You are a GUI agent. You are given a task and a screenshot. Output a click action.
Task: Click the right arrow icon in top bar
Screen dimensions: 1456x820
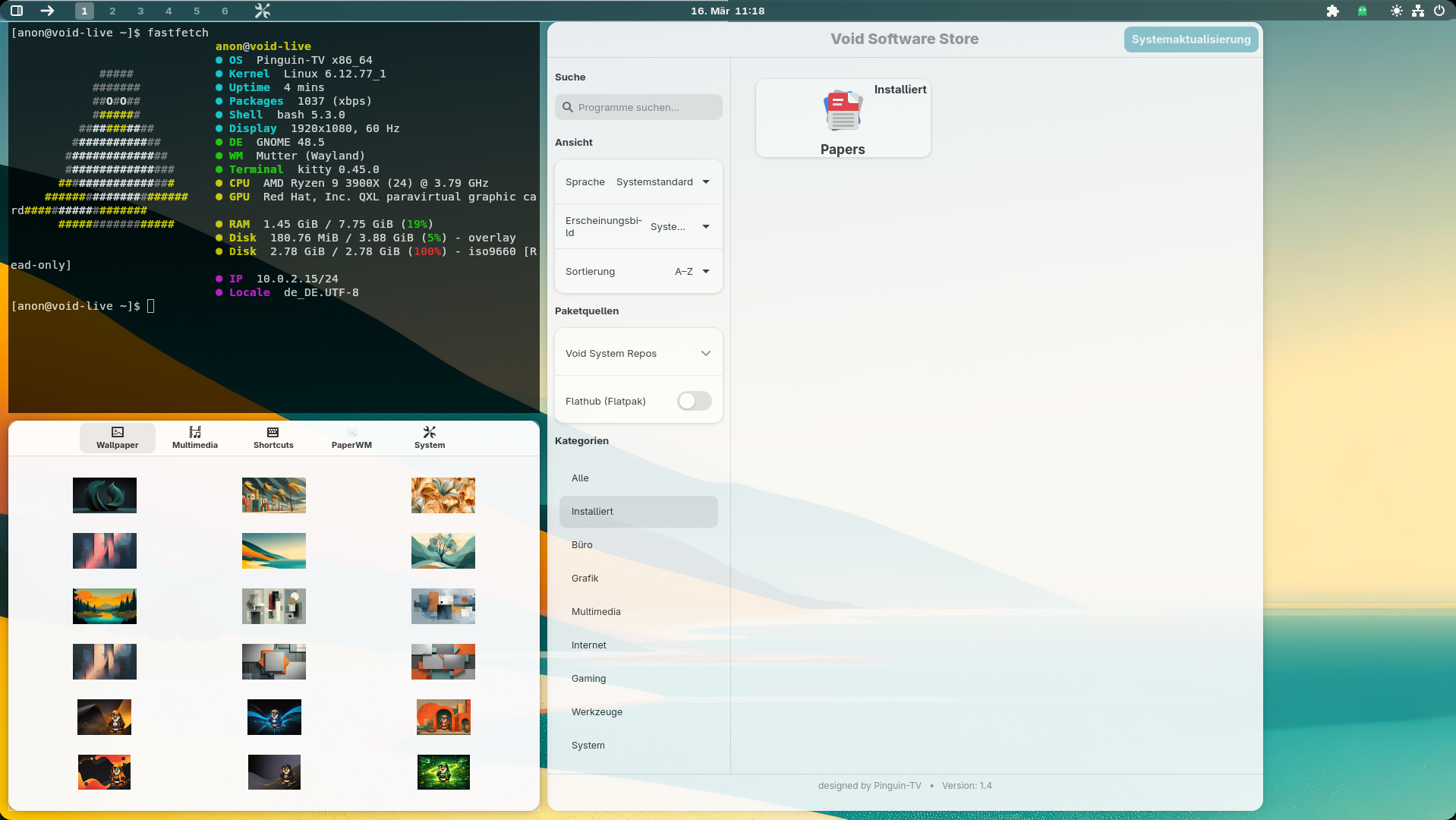[47, 11]
